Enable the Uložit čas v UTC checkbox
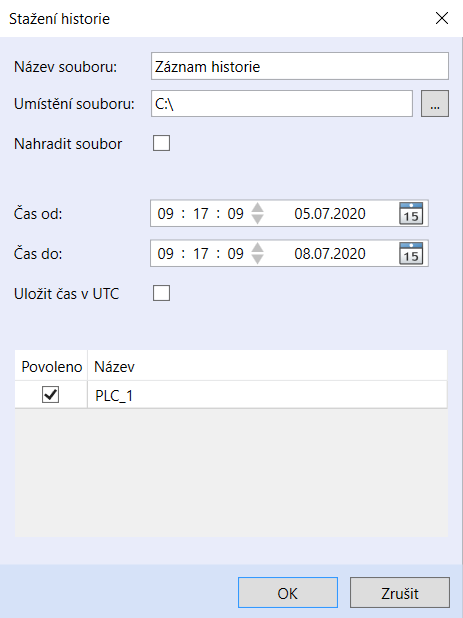Image resolution: width=463 pixels, height=618 pixels. click(x=162, y=293)
